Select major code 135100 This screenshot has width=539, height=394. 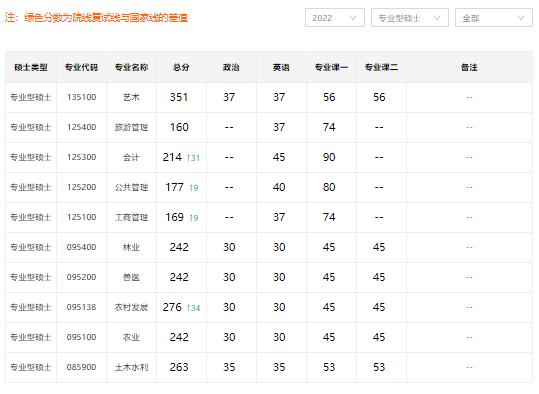[x=81, y=97]
